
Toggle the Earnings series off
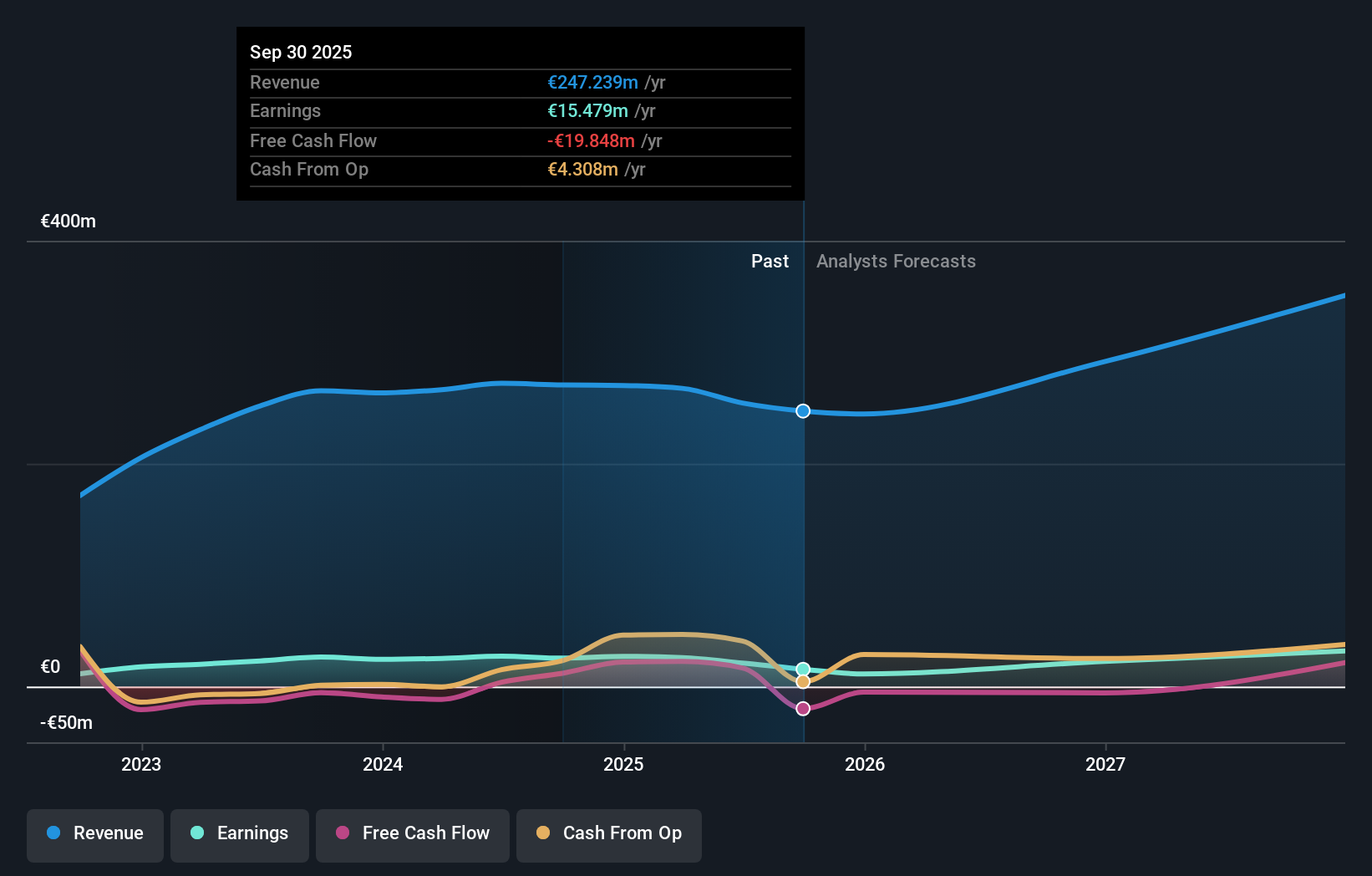pyautogui.click(x=239, y=833)
